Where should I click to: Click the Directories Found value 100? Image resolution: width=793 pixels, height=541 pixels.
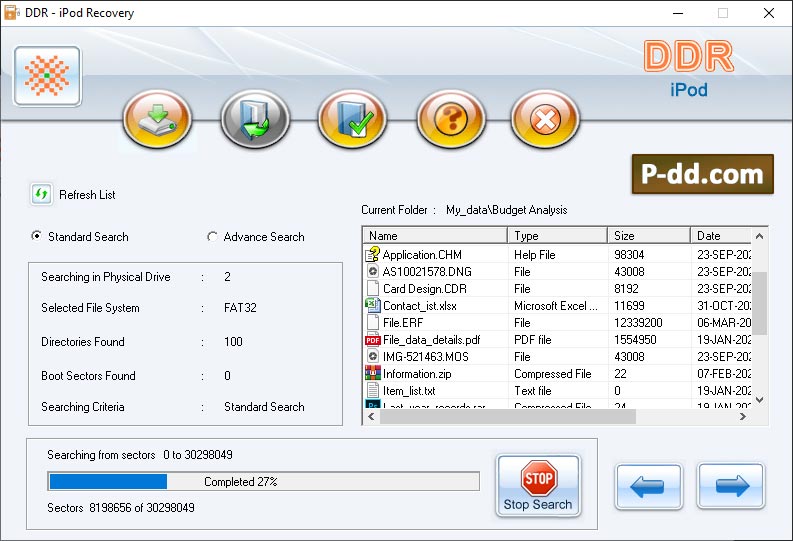pos(233,342)
